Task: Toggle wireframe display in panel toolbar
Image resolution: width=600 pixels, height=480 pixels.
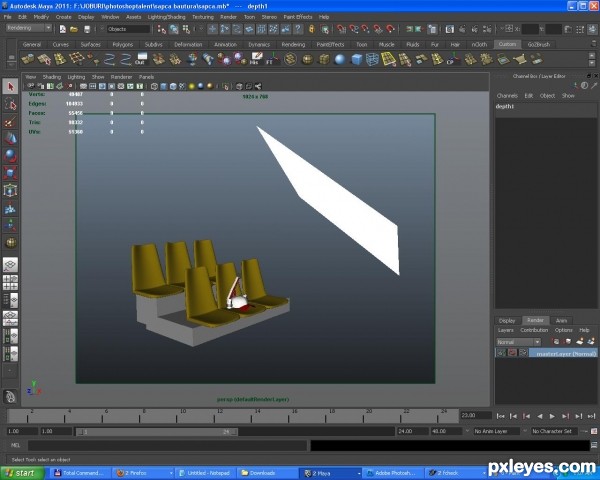Action: pos(154,86)
